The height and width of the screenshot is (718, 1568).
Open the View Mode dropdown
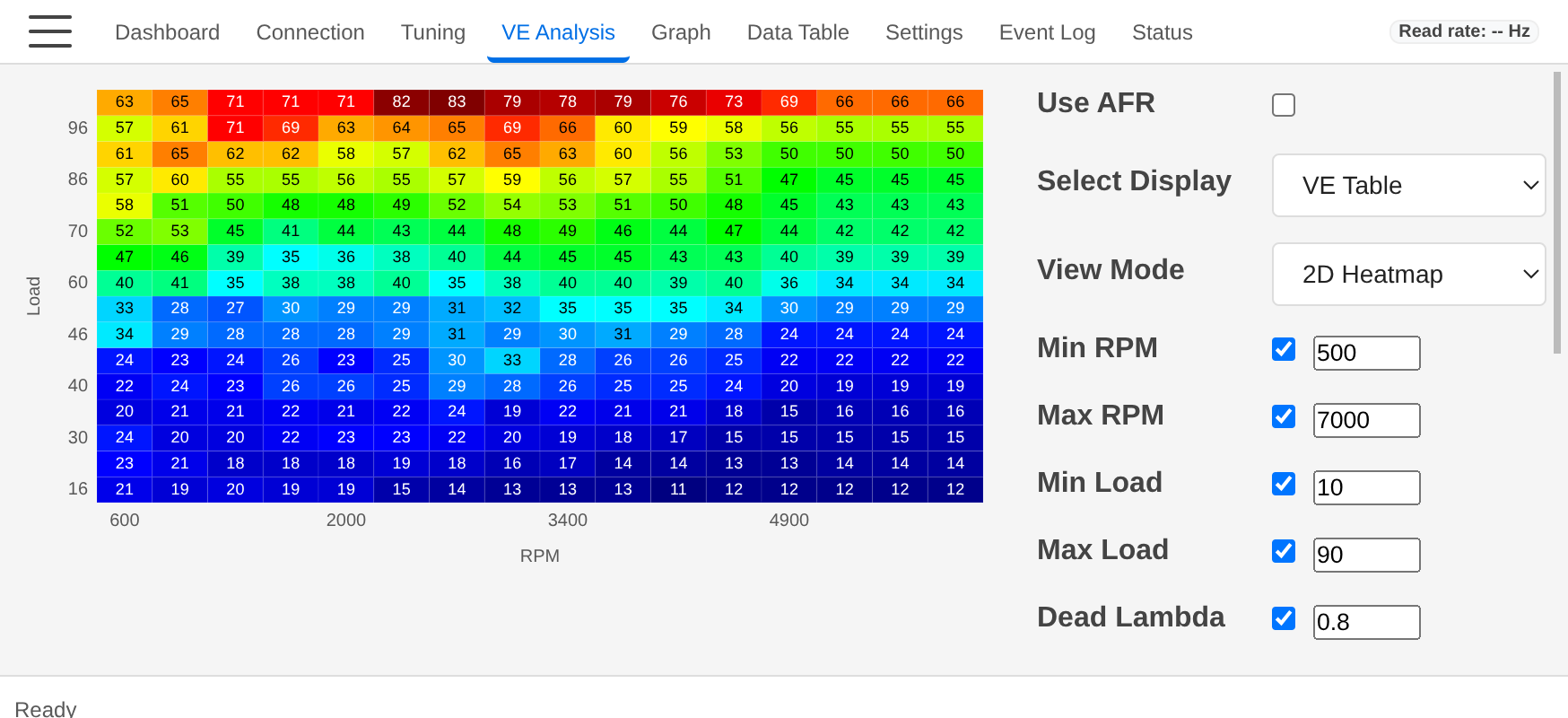[x=1408, y=274]
